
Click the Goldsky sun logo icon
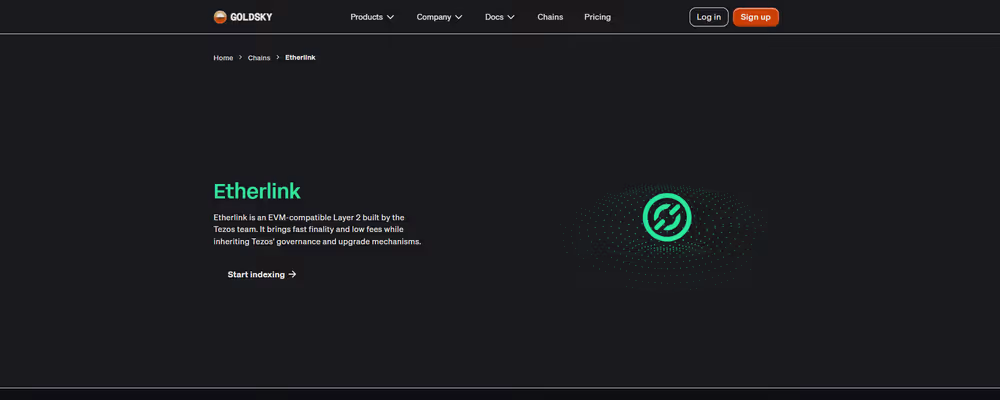click(220, 17)
